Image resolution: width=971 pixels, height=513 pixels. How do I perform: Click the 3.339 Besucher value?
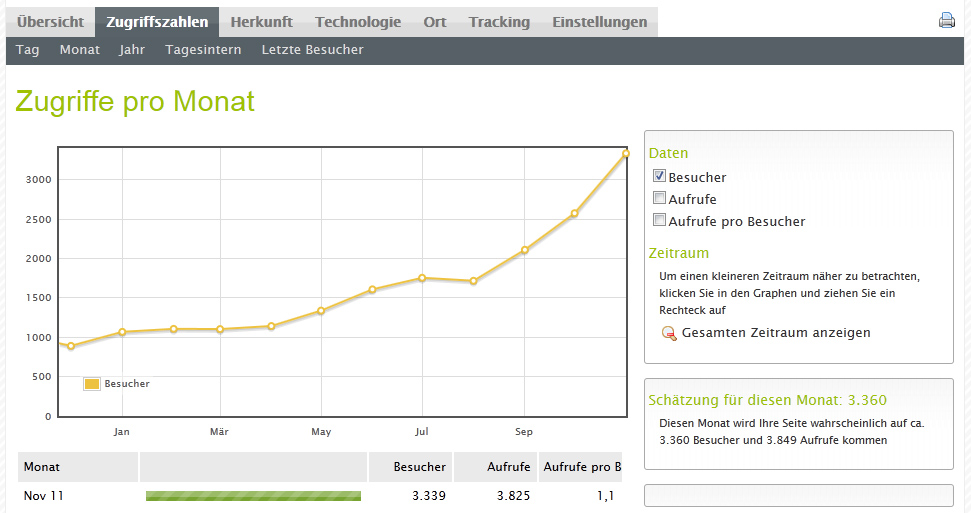[x=429, y=496]
